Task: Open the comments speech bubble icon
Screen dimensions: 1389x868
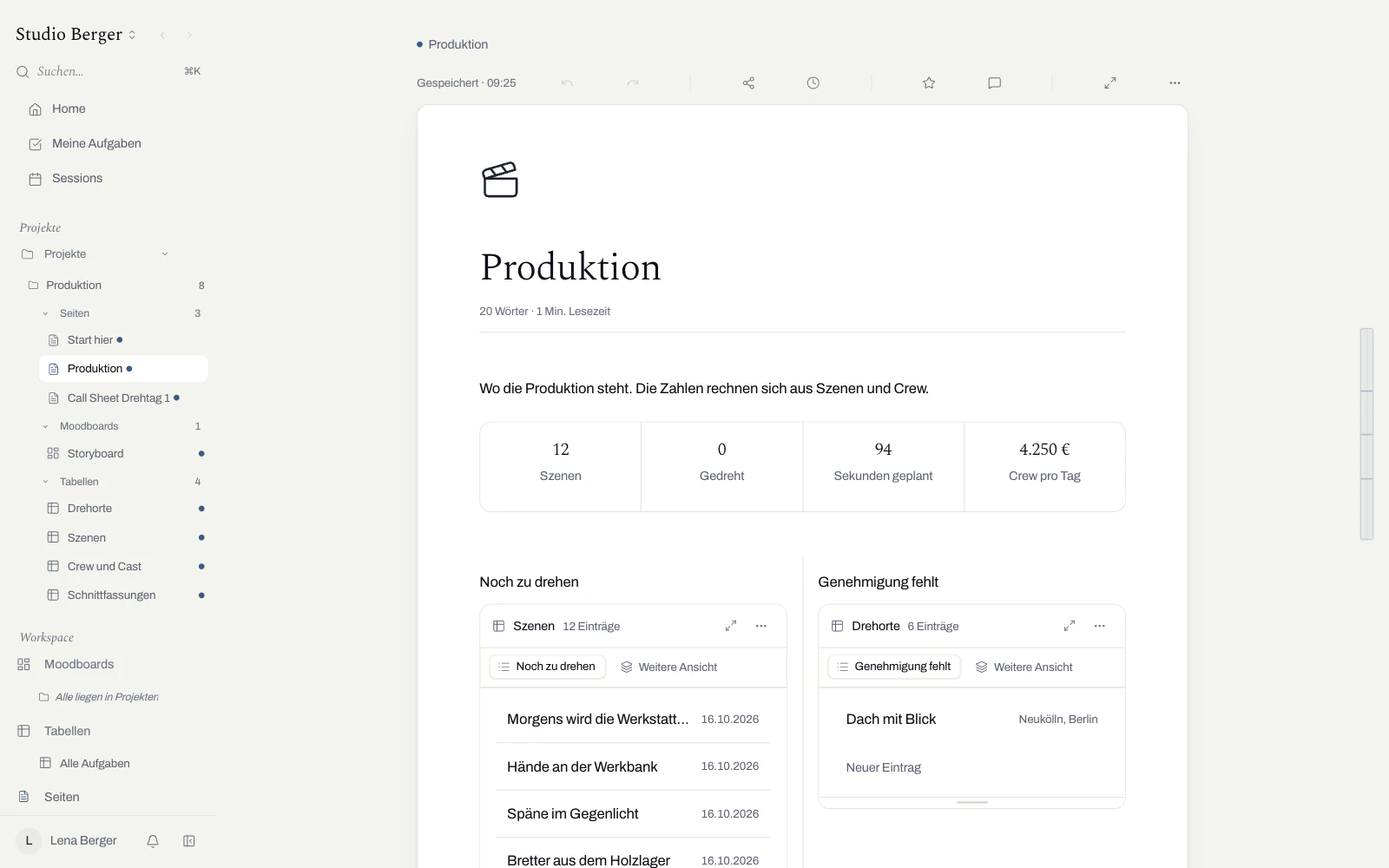Action: (x=995, y=83)
